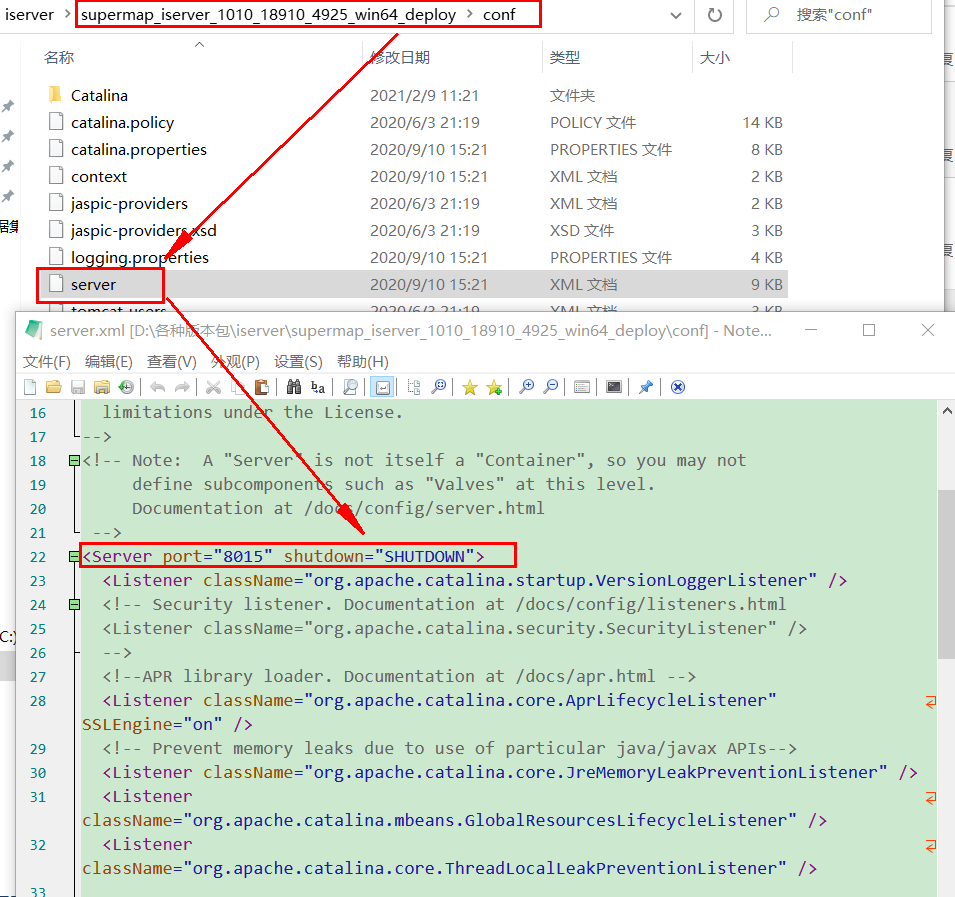Click the file icon beside catalina.policy

(56, 122)
